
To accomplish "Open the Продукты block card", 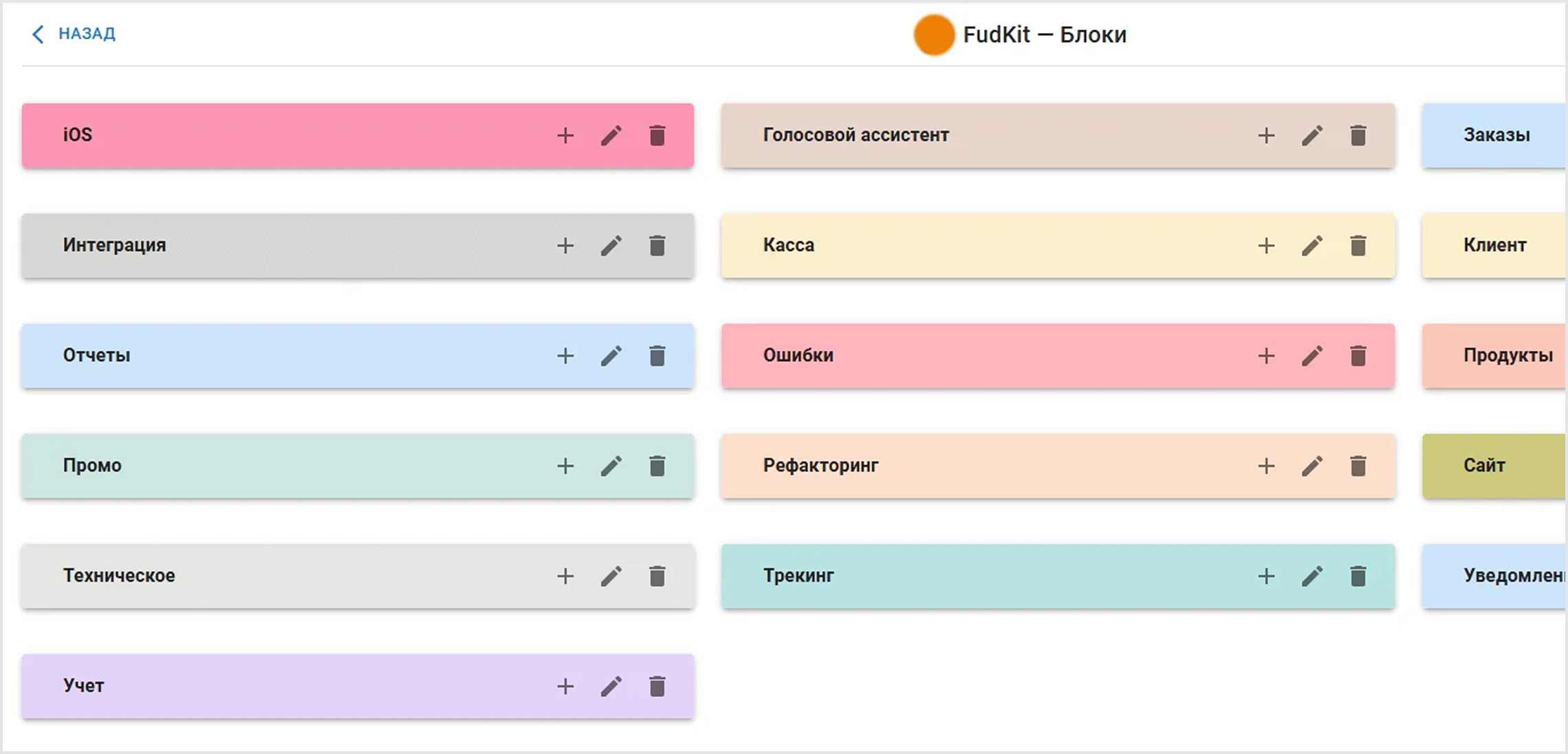I will tap(1495, 356).
